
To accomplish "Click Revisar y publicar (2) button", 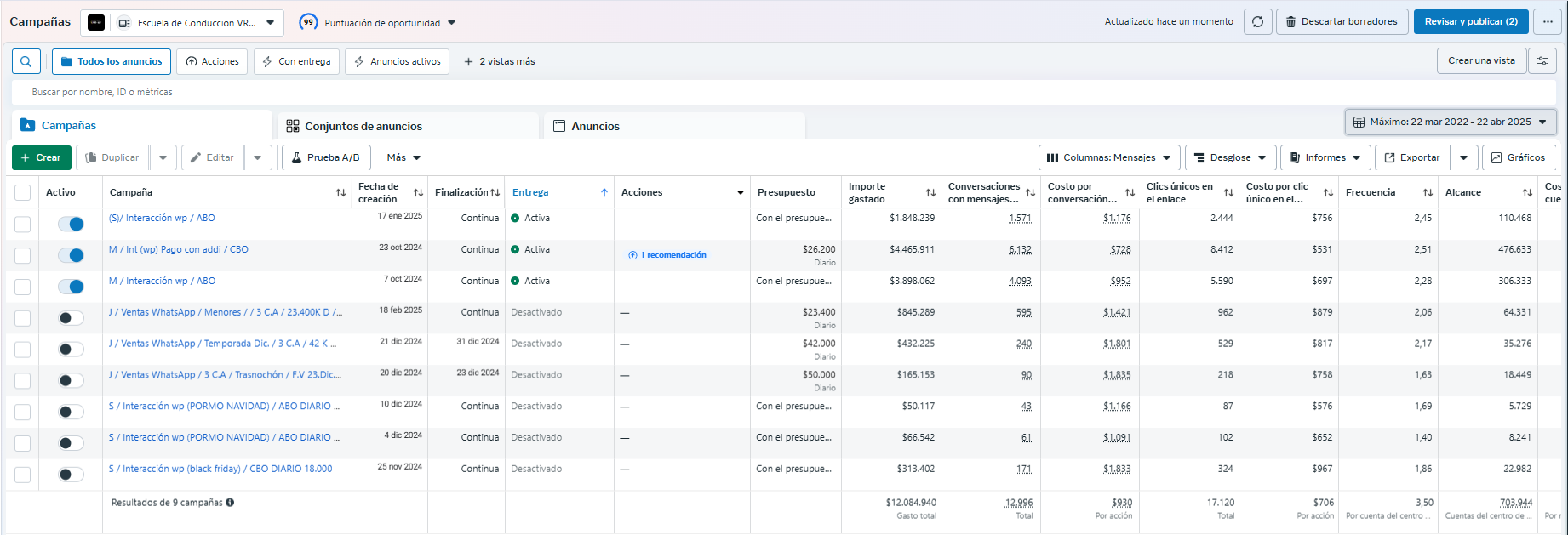I will click(x=1471, y=22).
